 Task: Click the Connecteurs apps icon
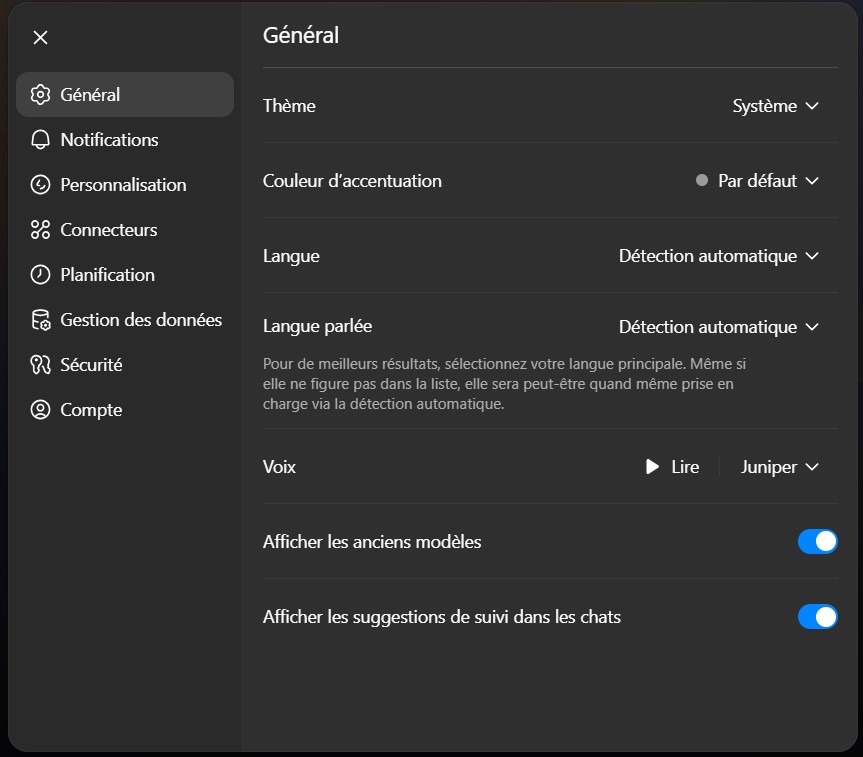[40, 230]
